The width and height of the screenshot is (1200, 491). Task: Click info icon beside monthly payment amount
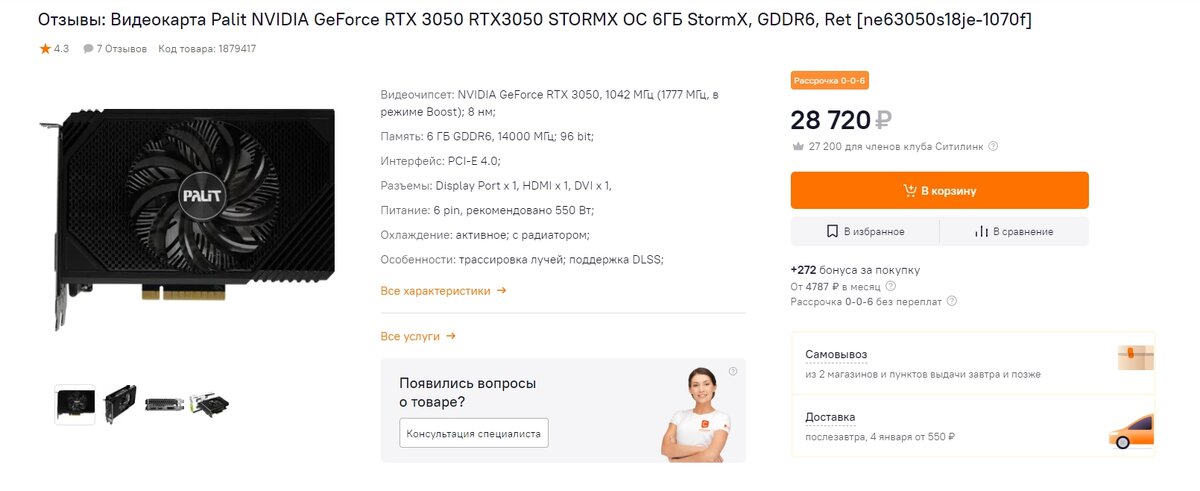tap(891, 286)
